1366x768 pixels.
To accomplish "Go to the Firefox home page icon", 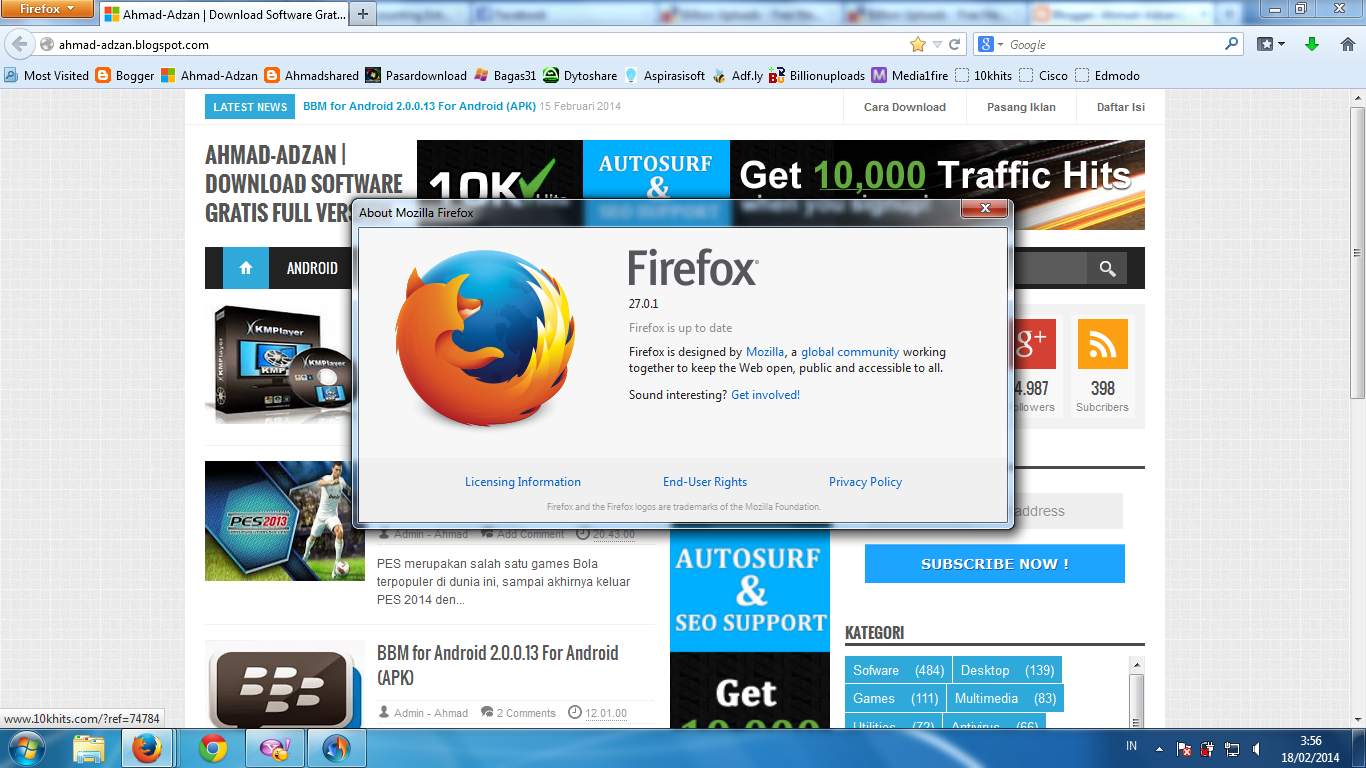I will [x=1346, y=45].
